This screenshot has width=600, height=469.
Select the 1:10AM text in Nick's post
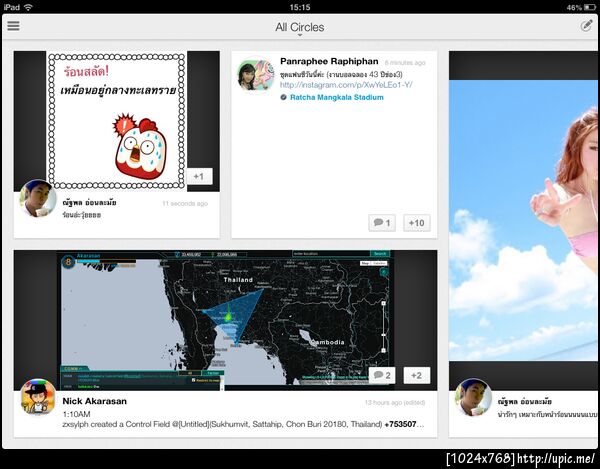[x=76, y=414]
